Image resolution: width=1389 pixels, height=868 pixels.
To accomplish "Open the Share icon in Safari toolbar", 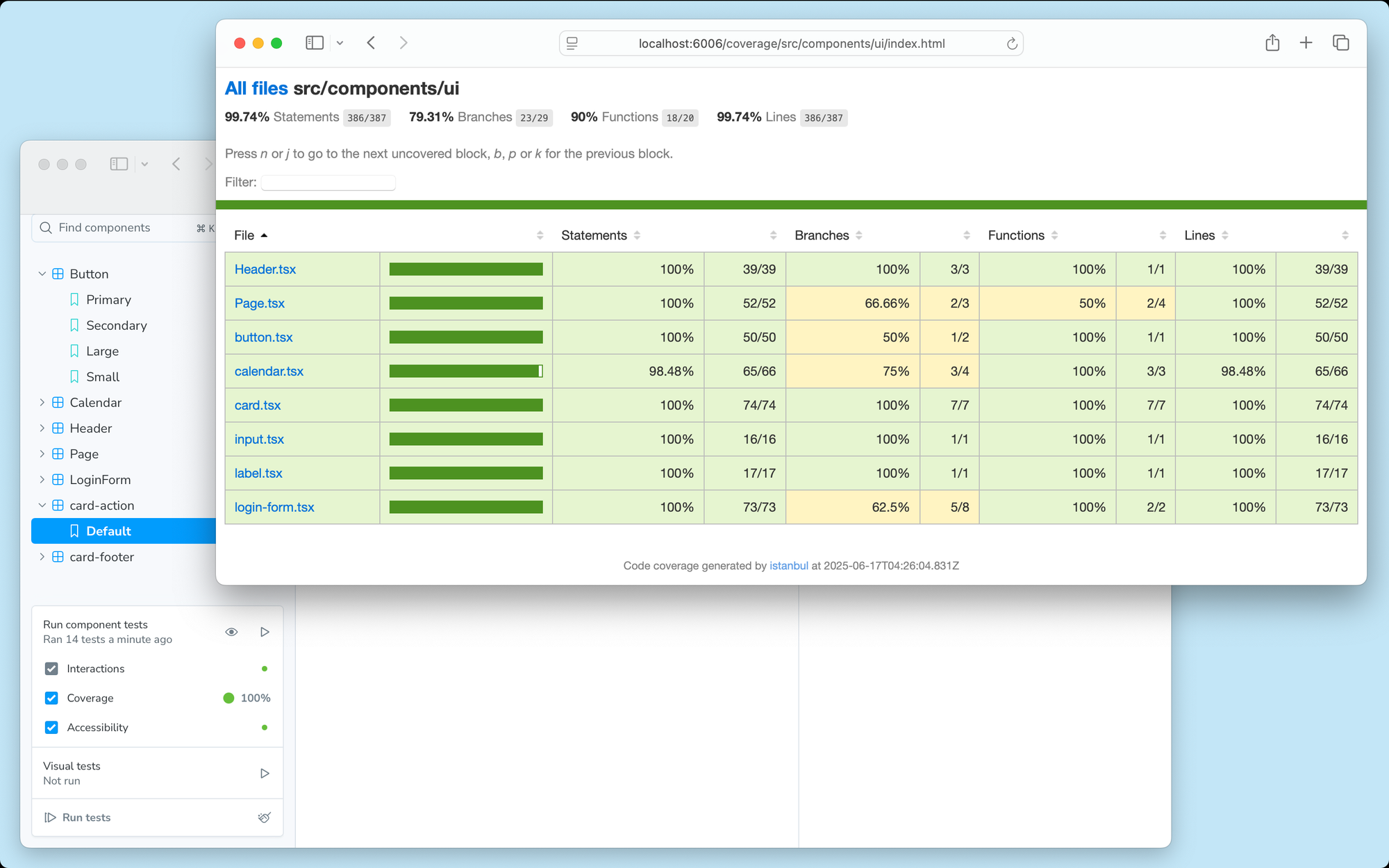I will click(x=1272, y=42).
